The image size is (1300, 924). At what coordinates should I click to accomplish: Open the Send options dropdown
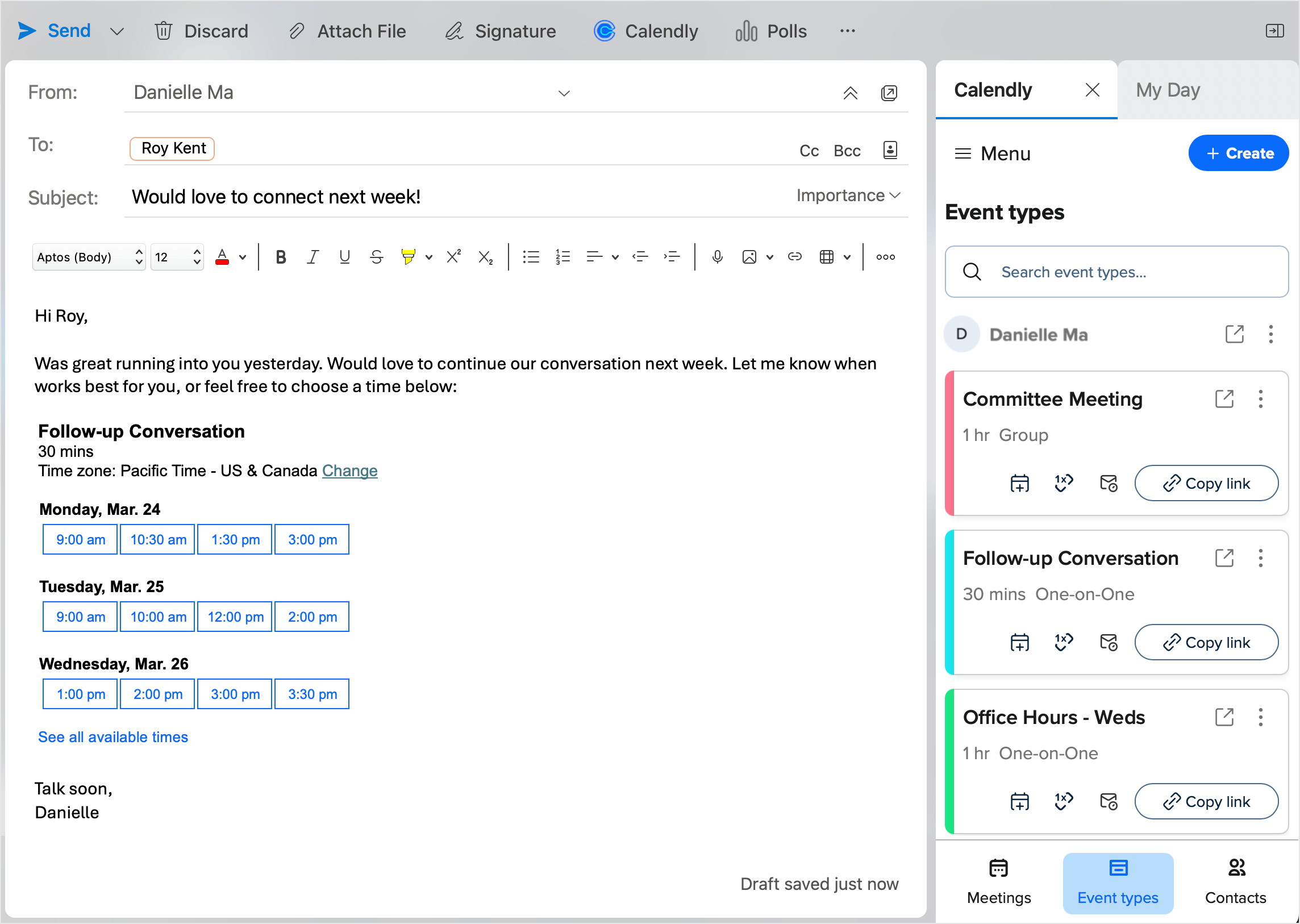[x=116, y=31]
